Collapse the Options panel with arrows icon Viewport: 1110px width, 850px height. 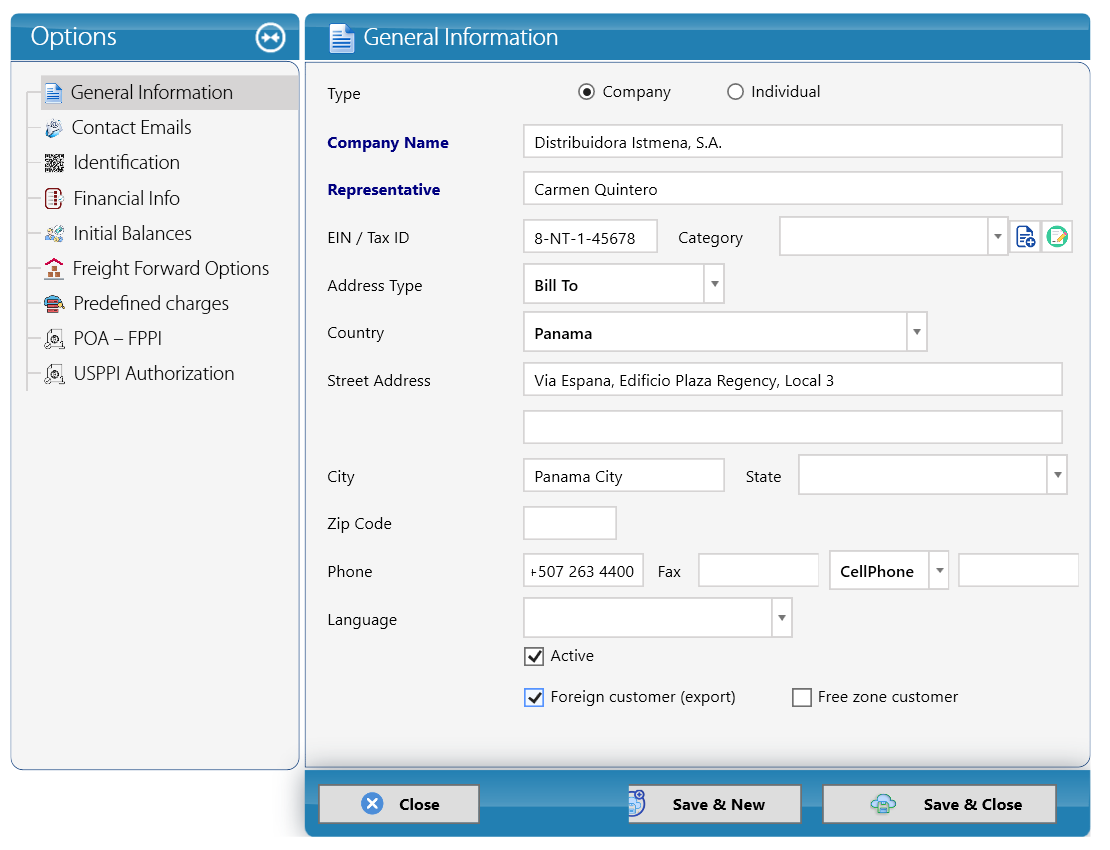270,38
